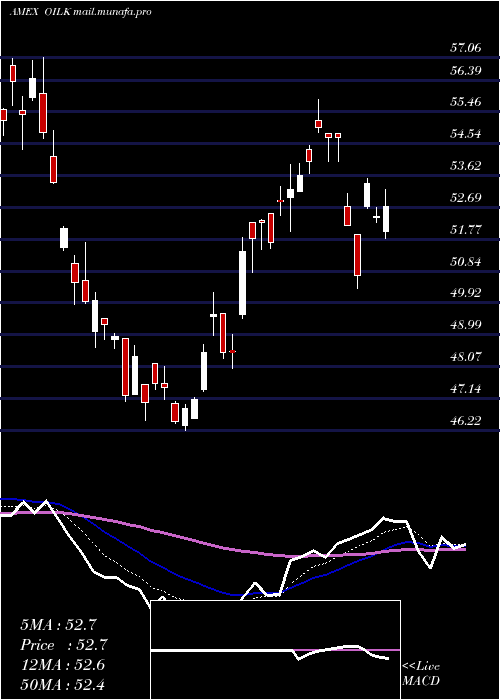
Task: Click the 55.46 price level label
Action: click(x=466, y=102)
